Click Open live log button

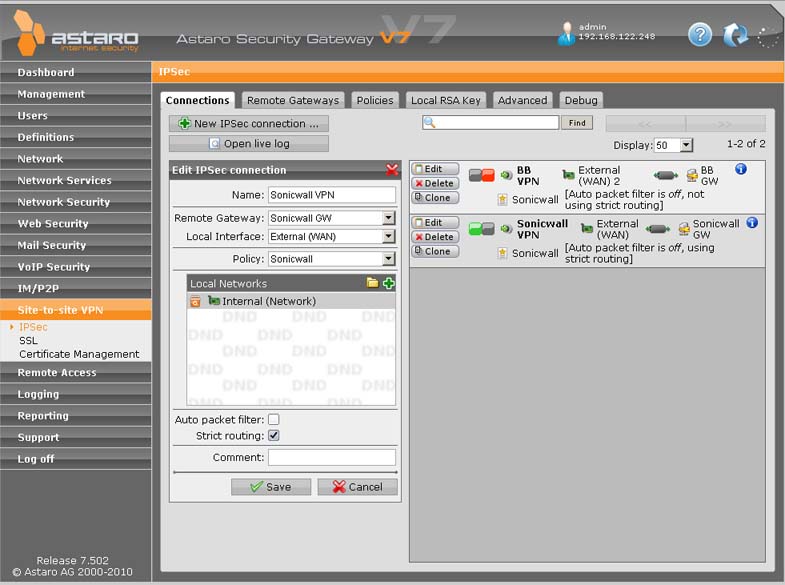[249, 144]
